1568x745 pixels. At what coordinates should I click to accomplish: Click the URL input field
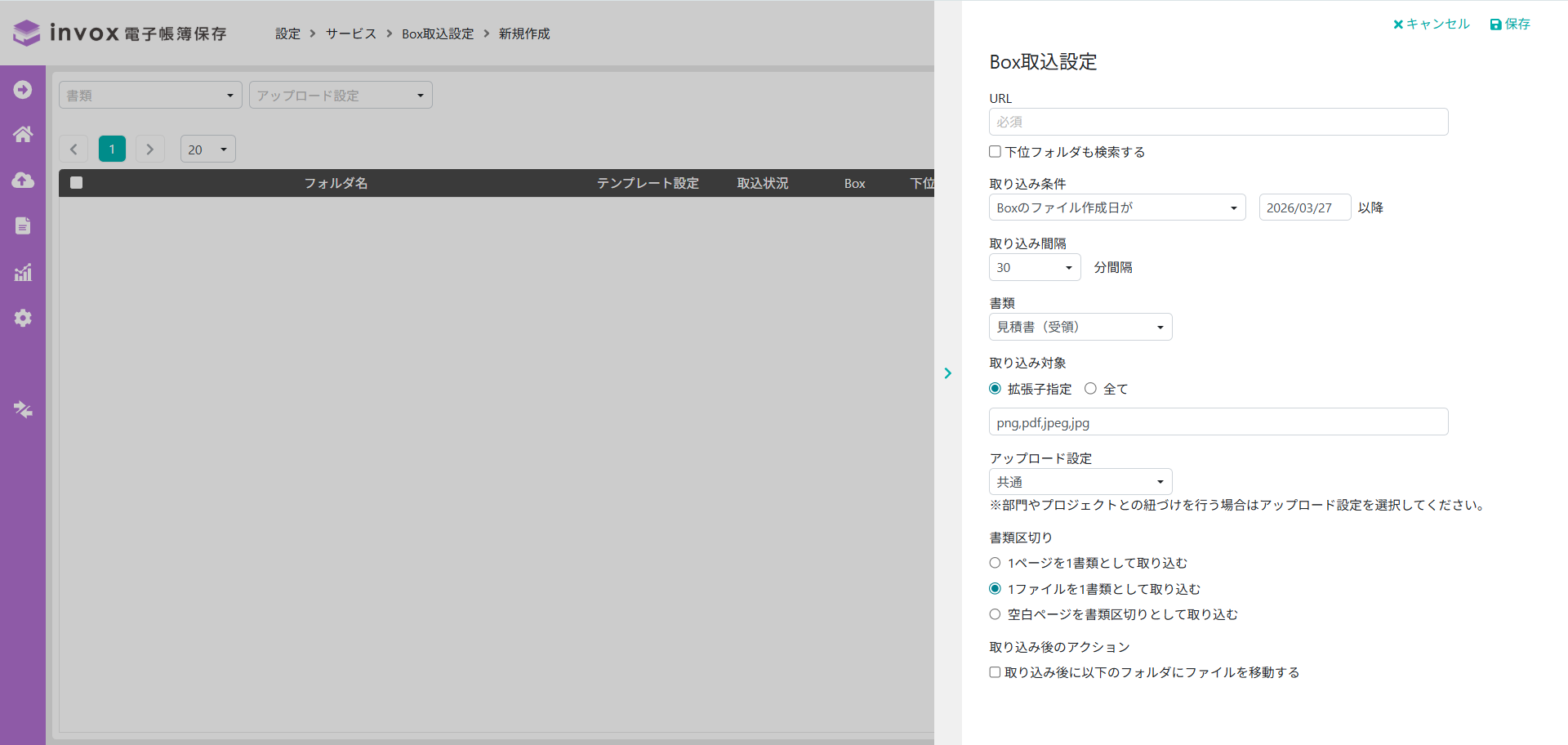[x=1218, y=122]
